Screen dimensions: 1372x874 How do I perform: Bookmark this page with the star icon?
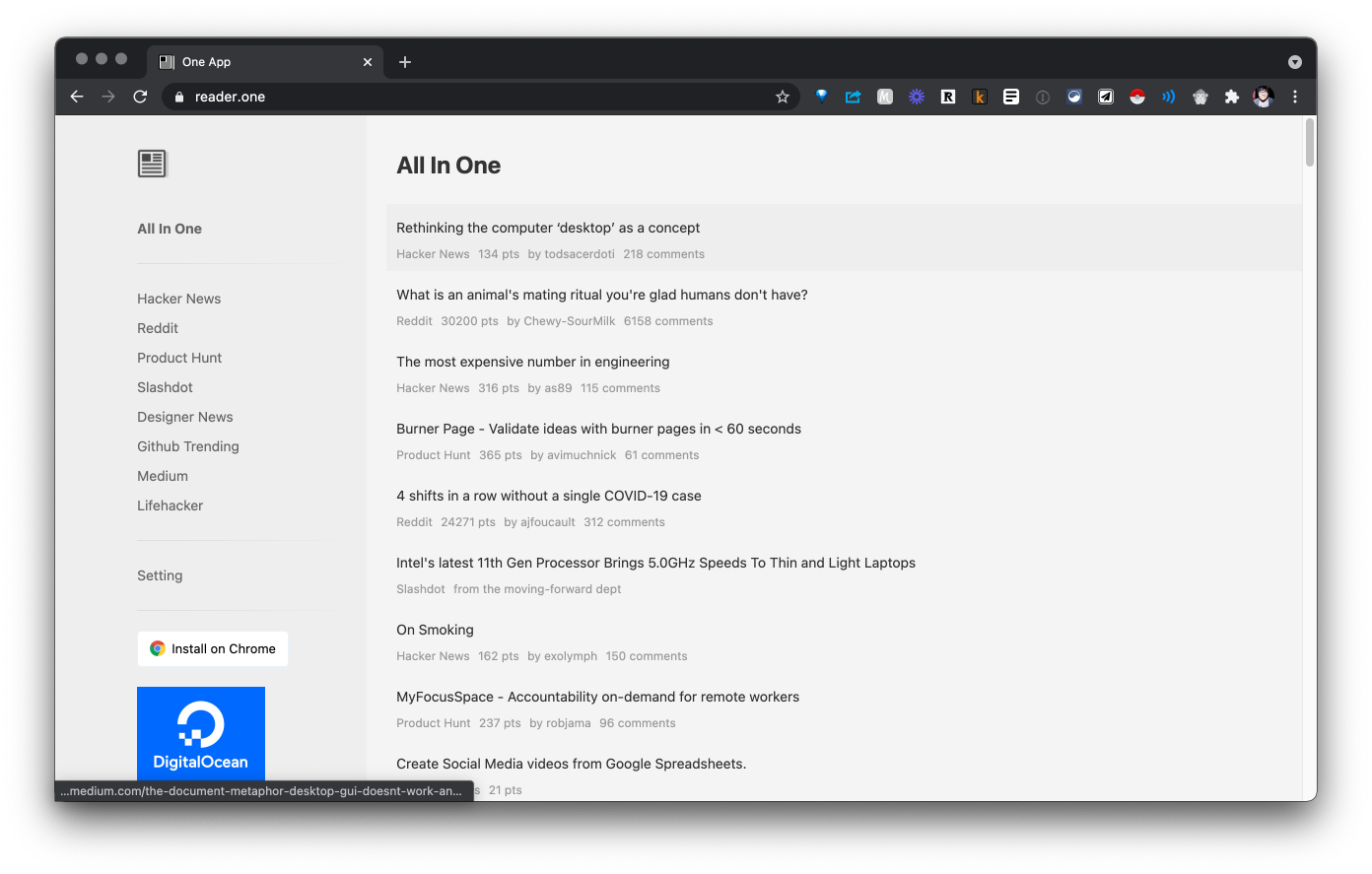tap(783, 97)
